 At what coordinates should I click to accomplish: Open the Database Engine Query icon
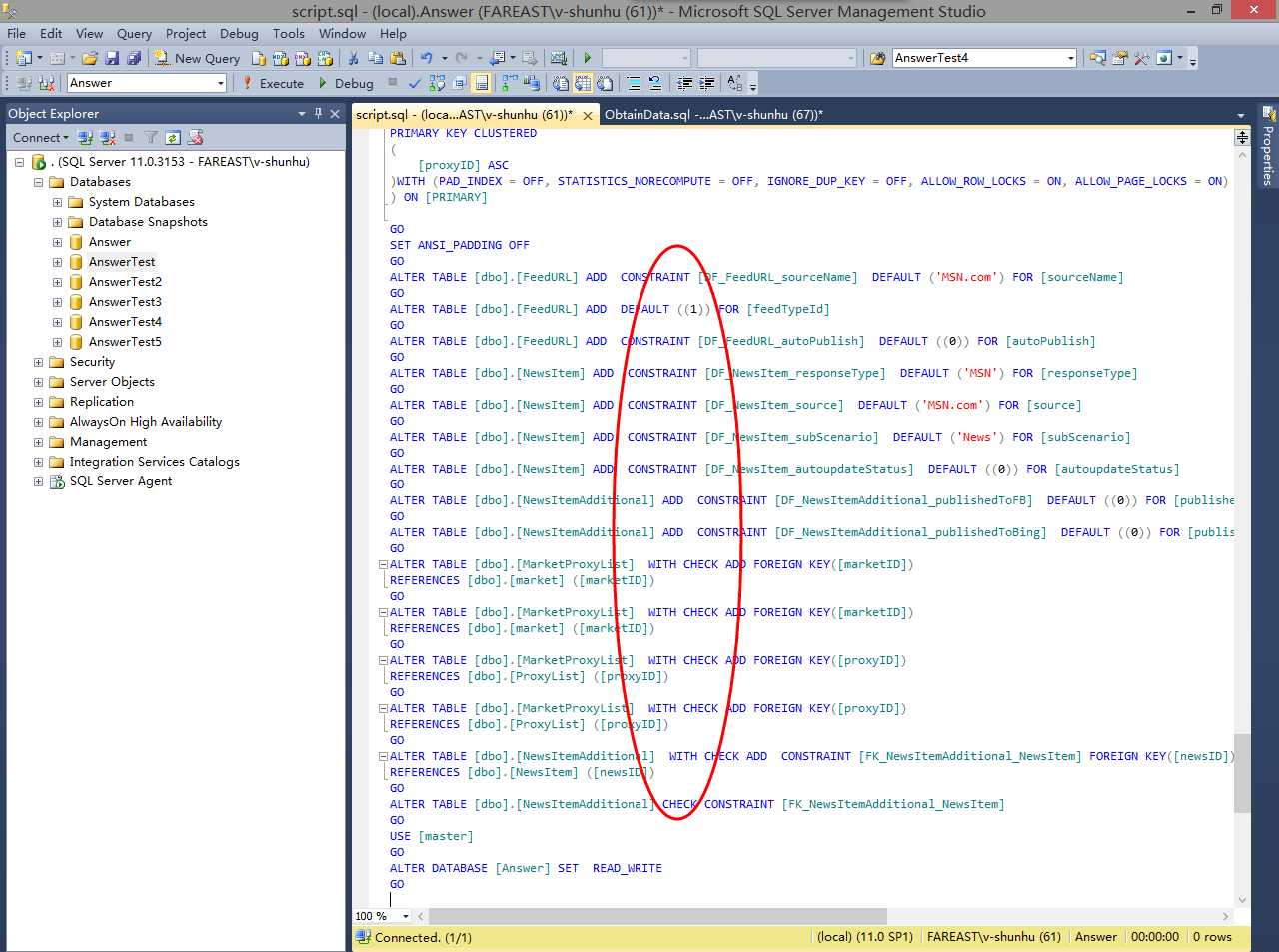258,58
